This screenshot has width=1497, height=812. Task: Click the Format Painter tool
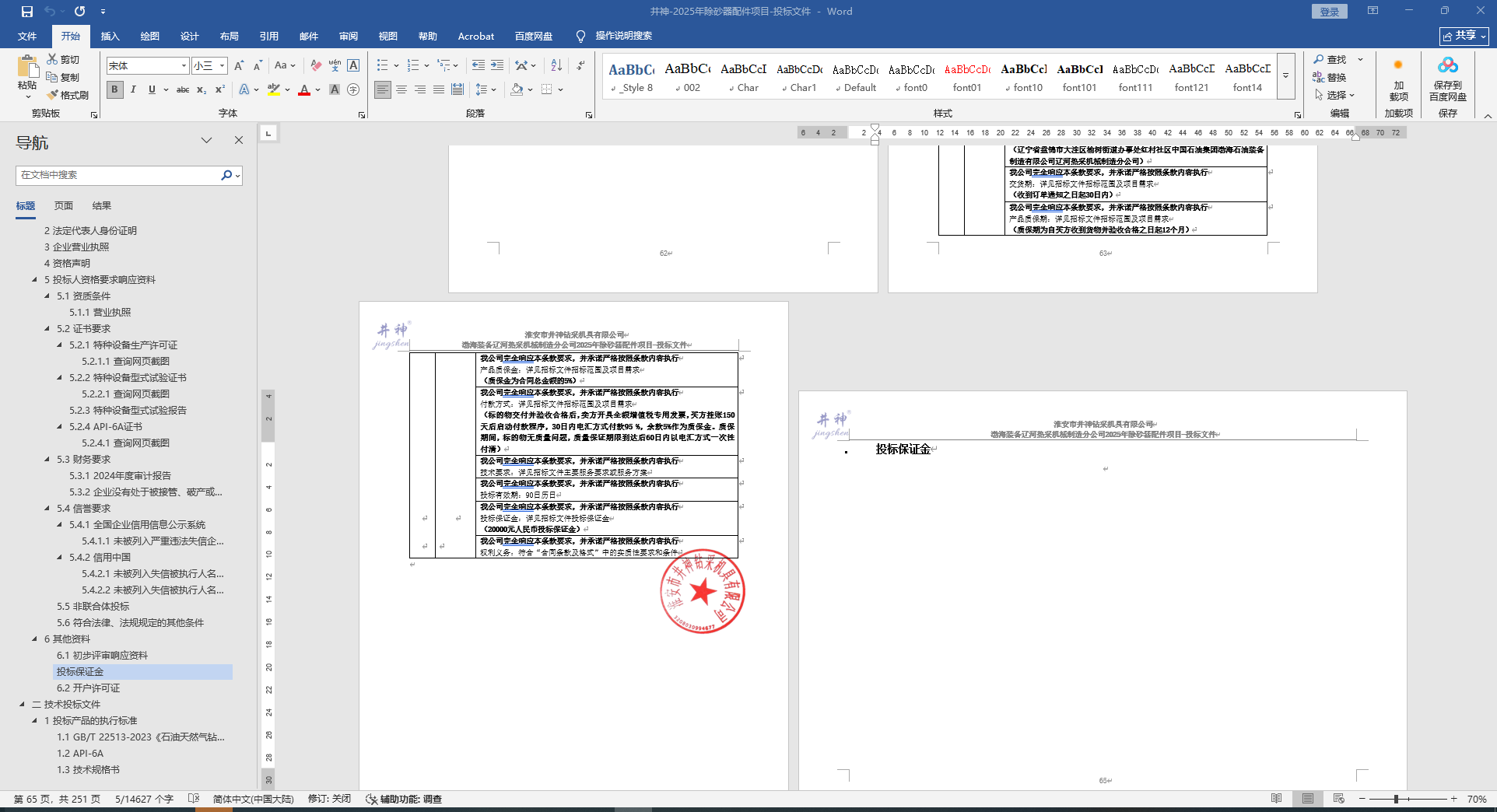pyautogui.click(x=68, y=95)
